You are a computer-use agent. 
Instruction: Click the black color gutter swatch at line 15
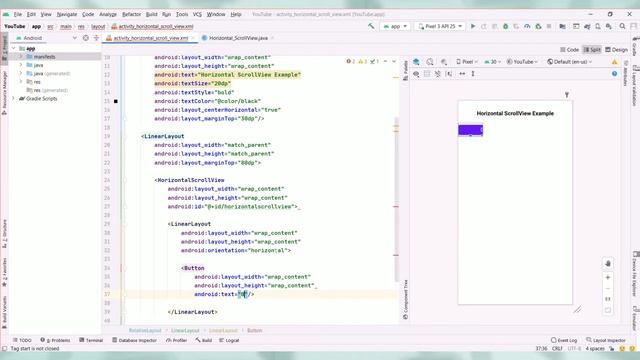click(116, 101)
